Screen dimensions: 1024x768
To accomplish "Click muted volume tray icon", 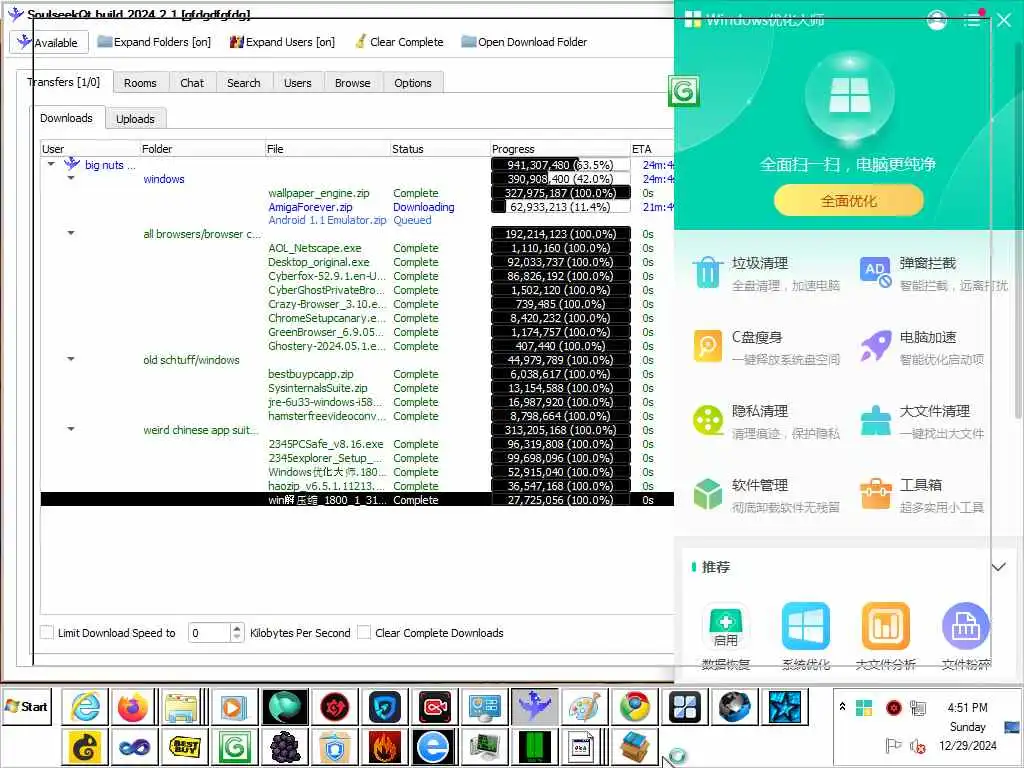I will [918, 746].
